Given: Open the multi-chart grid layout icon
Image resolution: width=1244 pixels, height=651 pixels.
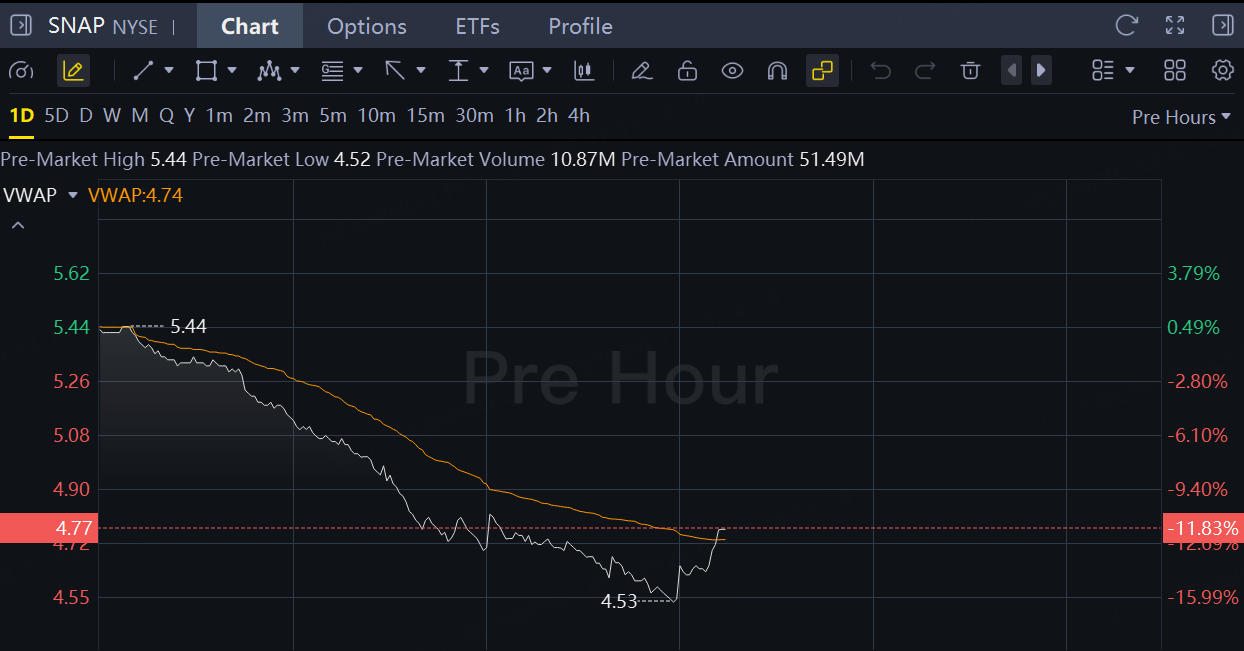Looking at the screenshot, I should click(1175, 70).
